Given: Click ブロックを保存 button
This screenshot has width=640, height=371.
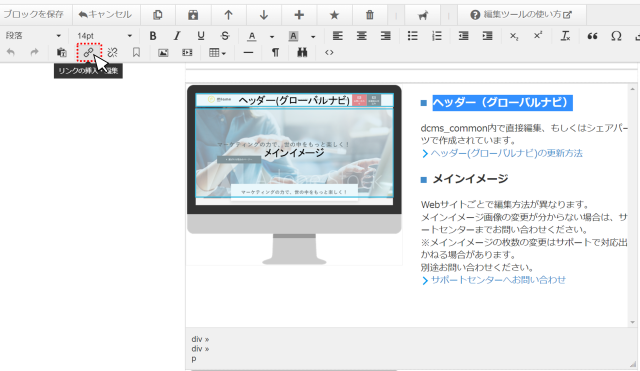Looking at the screenshot, I should [x=33, y=15].
